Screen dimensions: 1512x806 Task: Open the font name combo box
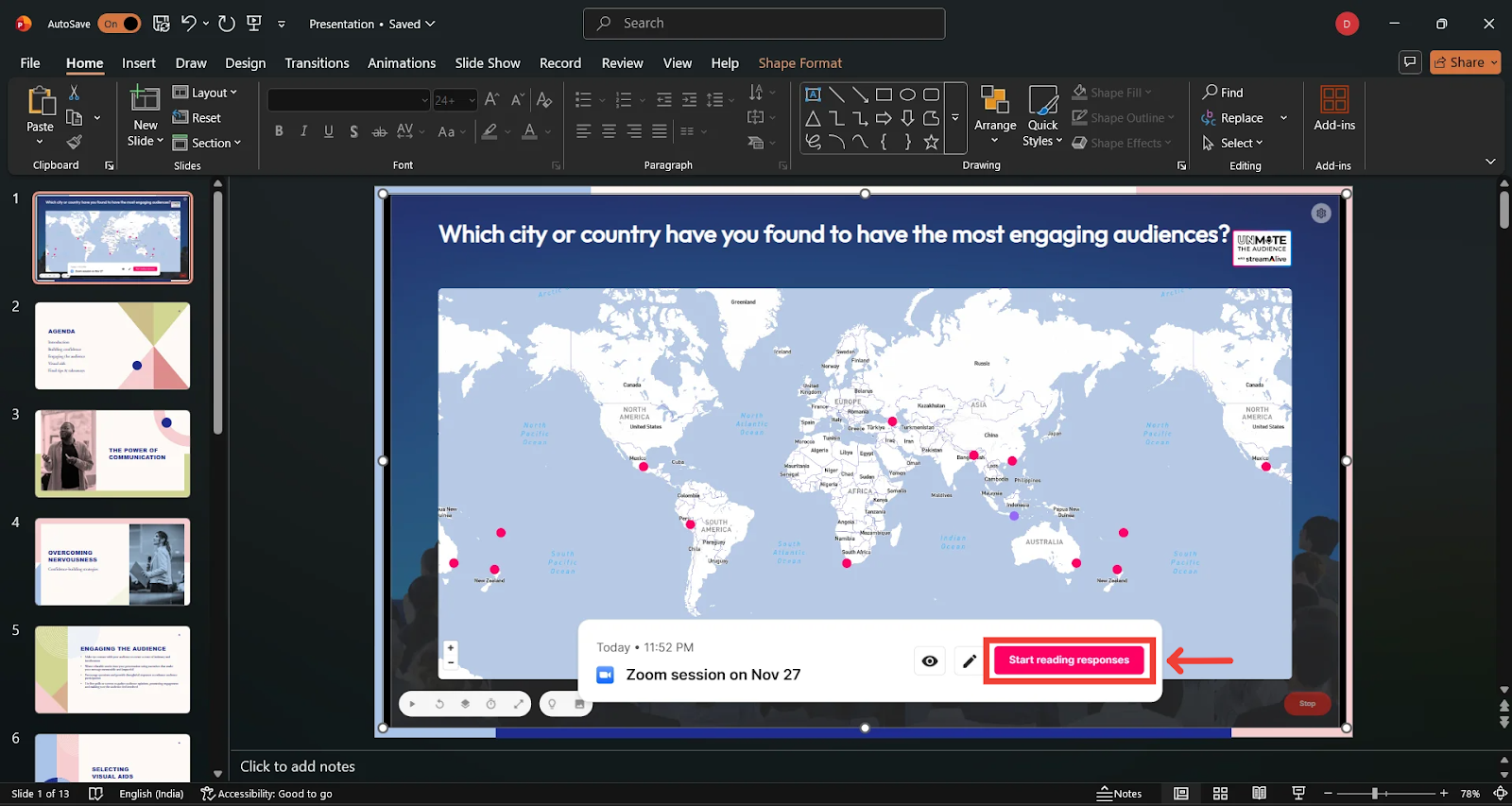click(x=349, y=100)
